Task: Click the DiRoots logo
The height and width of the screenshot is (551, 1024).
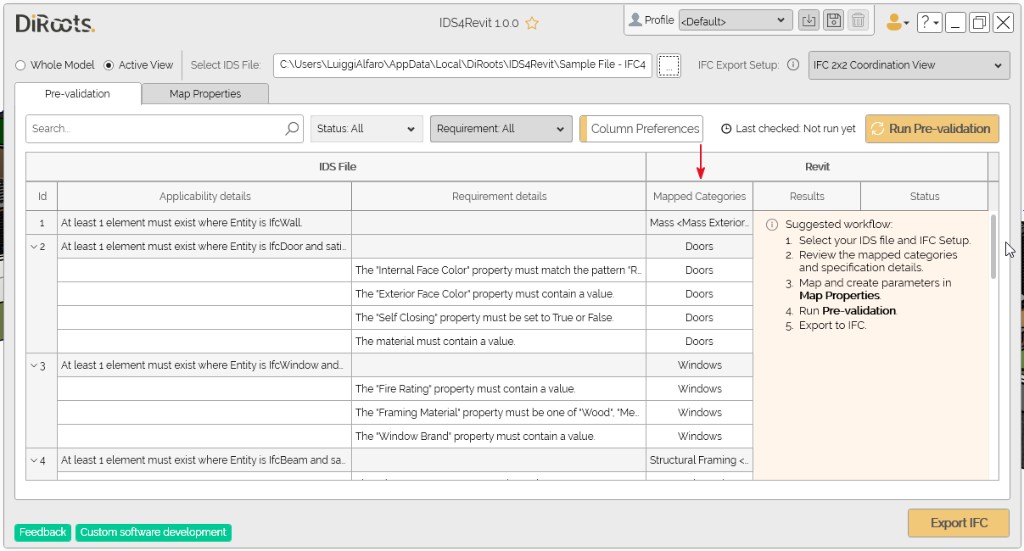Action: pyautogui.click(x=55, y=24)
